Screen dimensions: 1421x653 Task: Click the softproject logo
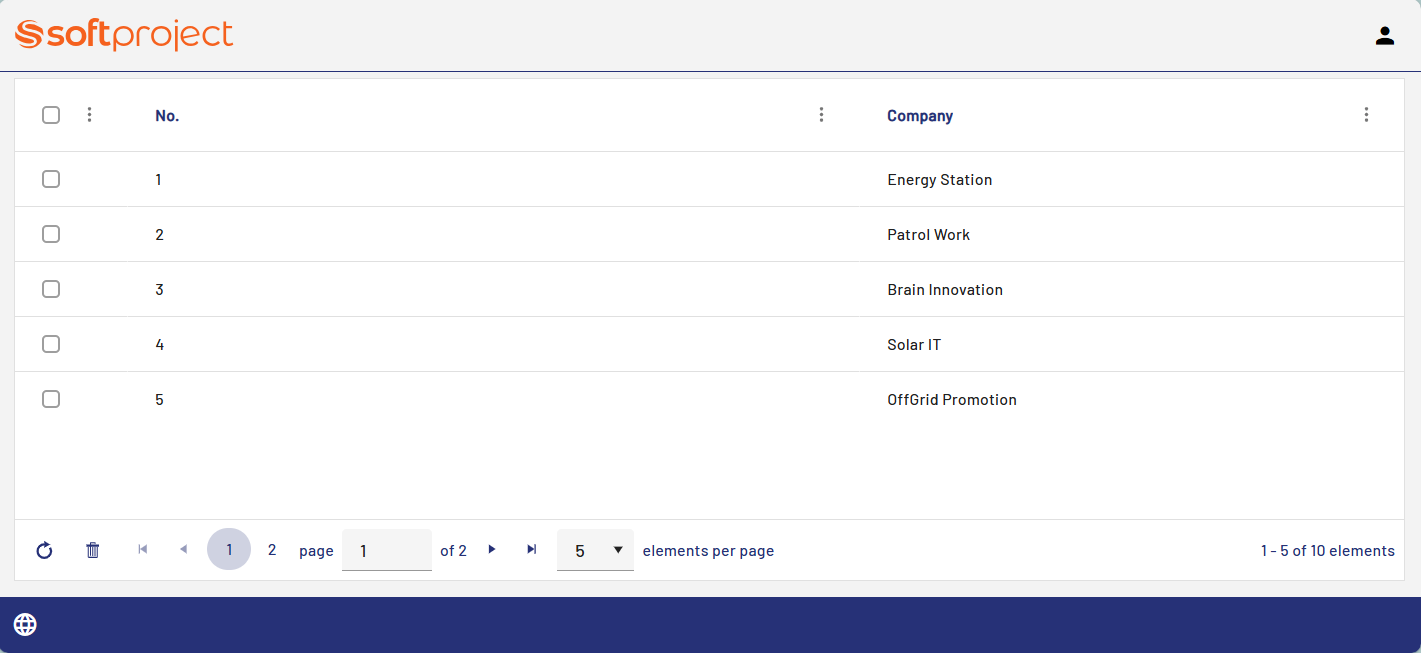pos(124,35)
